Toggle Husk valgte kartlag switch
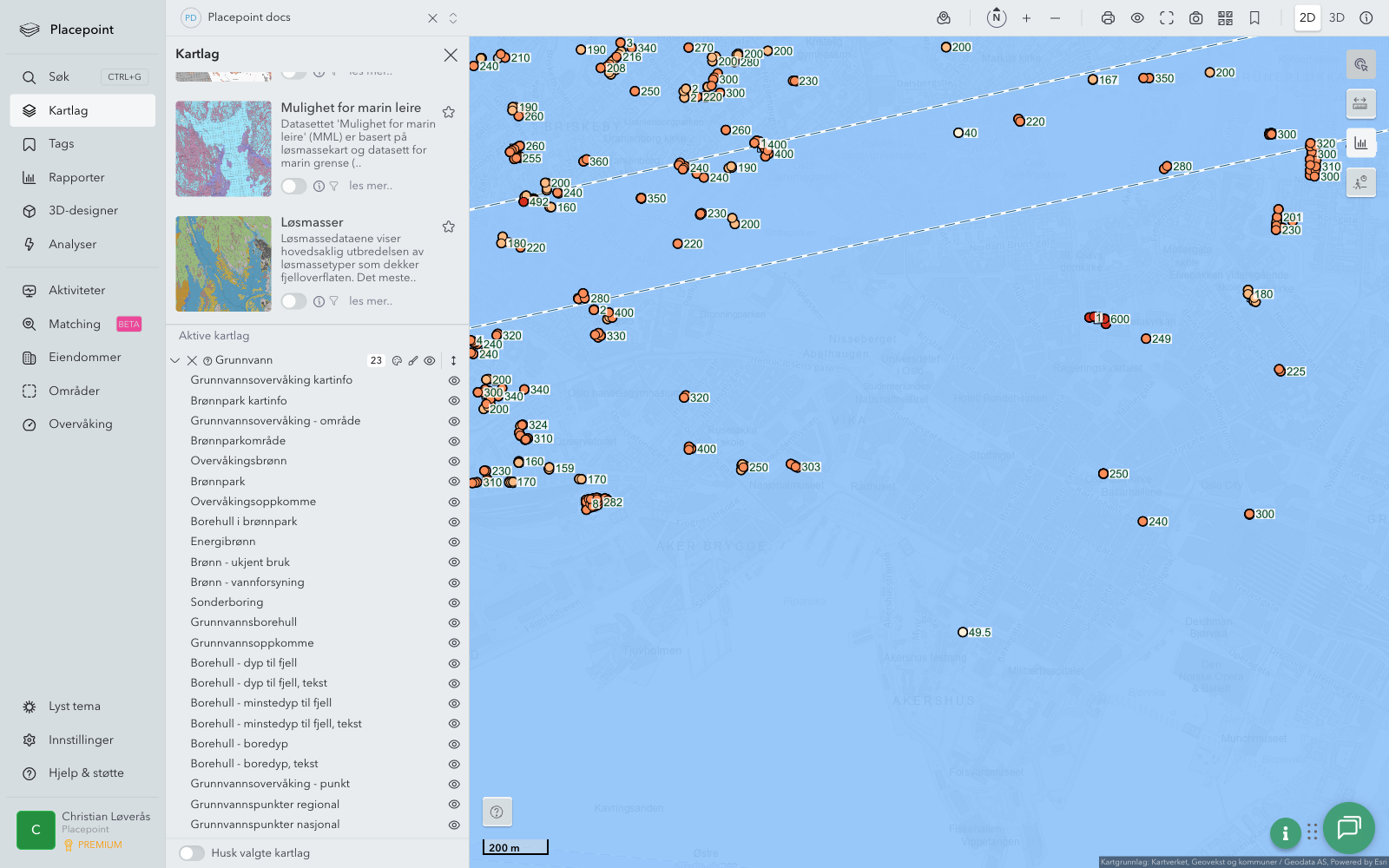This screenshot has height=868, width=1389. pyautogui.click(x=192, y=853)
